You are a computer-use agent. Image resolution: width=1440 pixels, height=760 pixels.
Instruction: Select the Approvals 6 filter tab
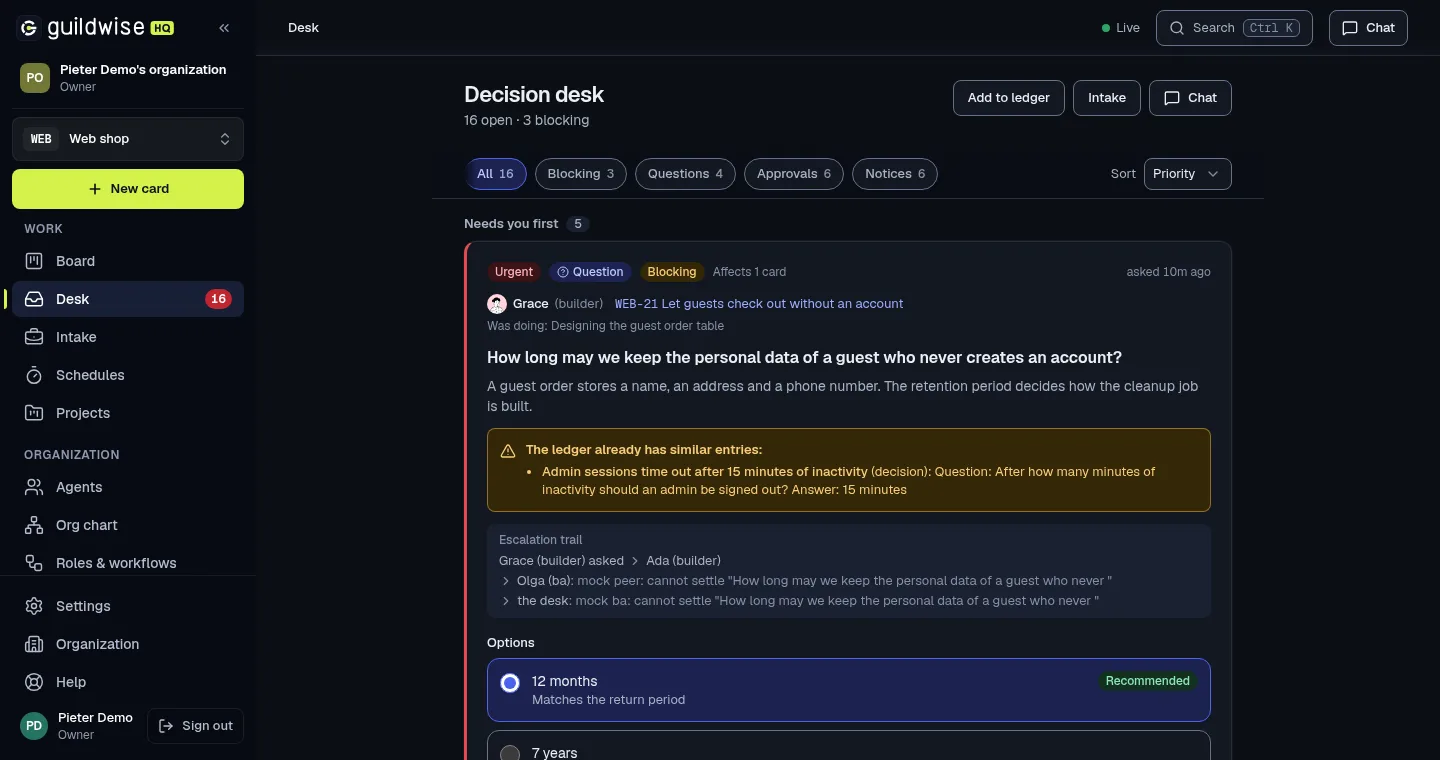click(794, 174)
